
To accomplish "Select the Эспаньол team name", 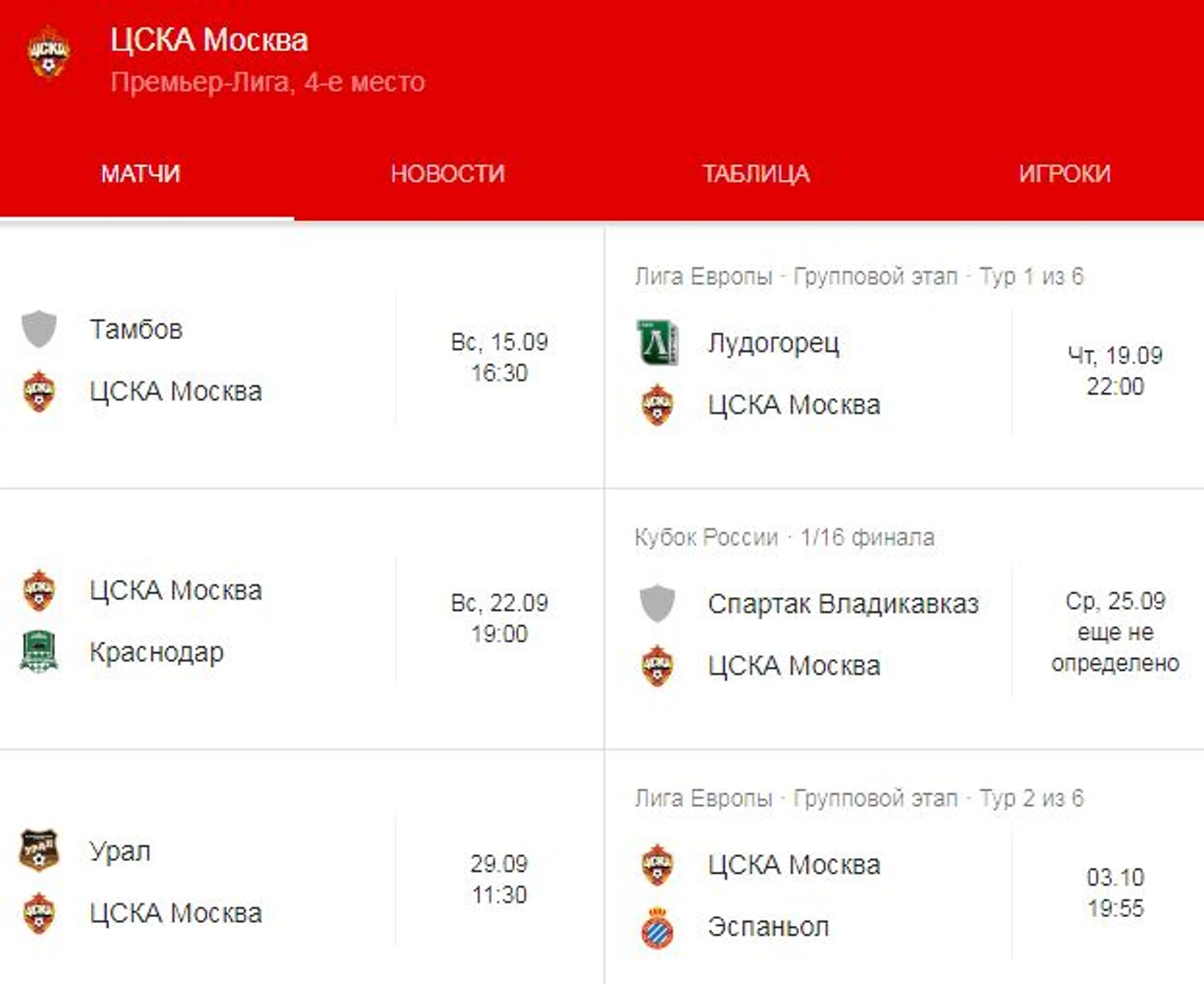I will (x=768, y=927).
